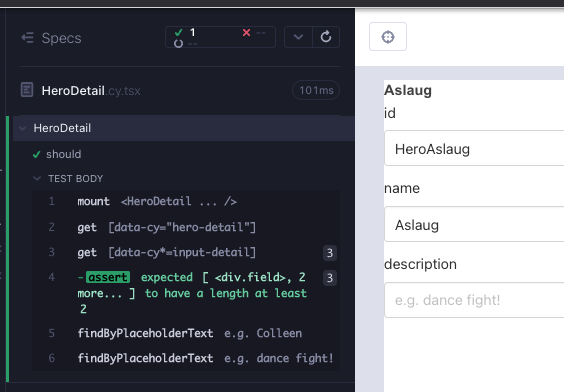Click the element count badge on the input-detail get
This screenshot has height=392, width=564.
(x=329, y=253)
